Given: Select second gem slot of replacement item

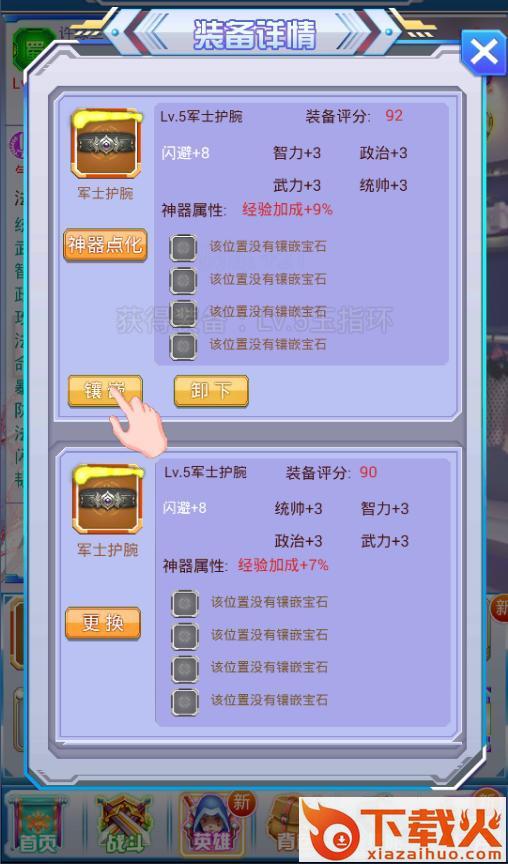Looking at the screenshot, I should (185, 636).
